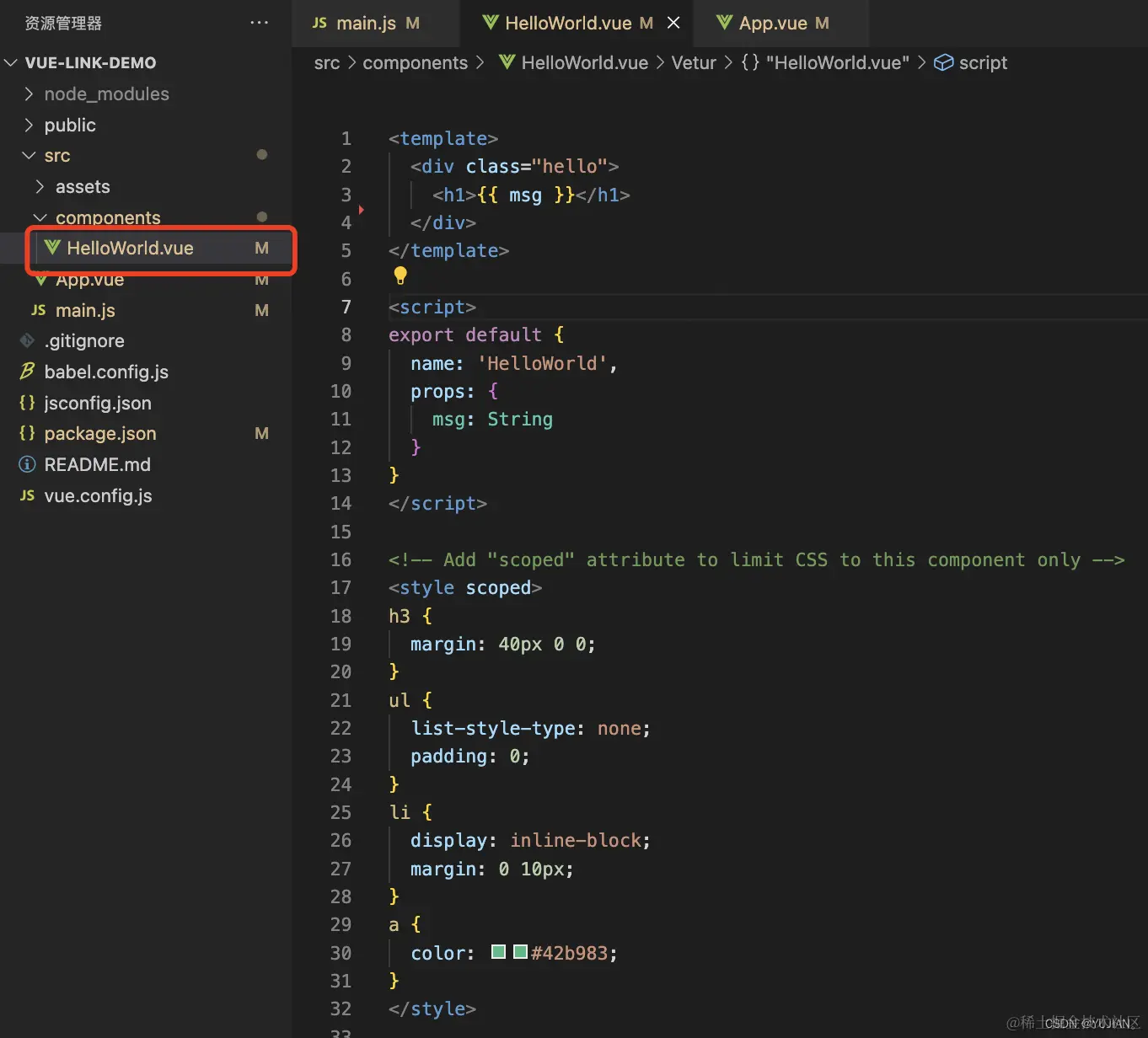
Task: Click the "HelloWorld.vue" braces breadcrumb
Action: point(825,63)
